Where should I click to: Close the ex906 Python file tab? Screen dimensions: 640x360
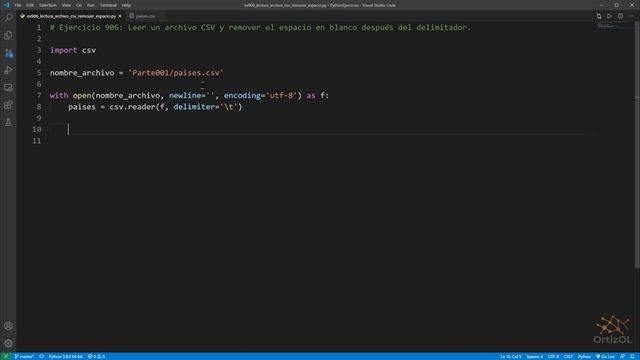pos(120,16)
